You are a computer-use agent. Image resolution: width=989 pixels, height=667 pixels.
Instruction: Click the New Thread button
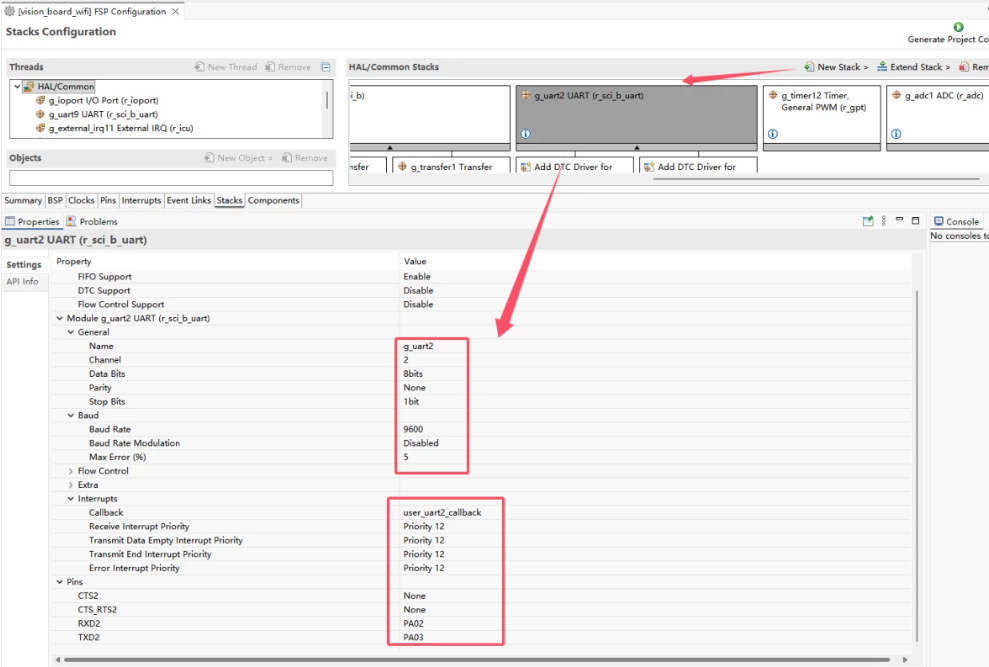click(x=226, y=67)
